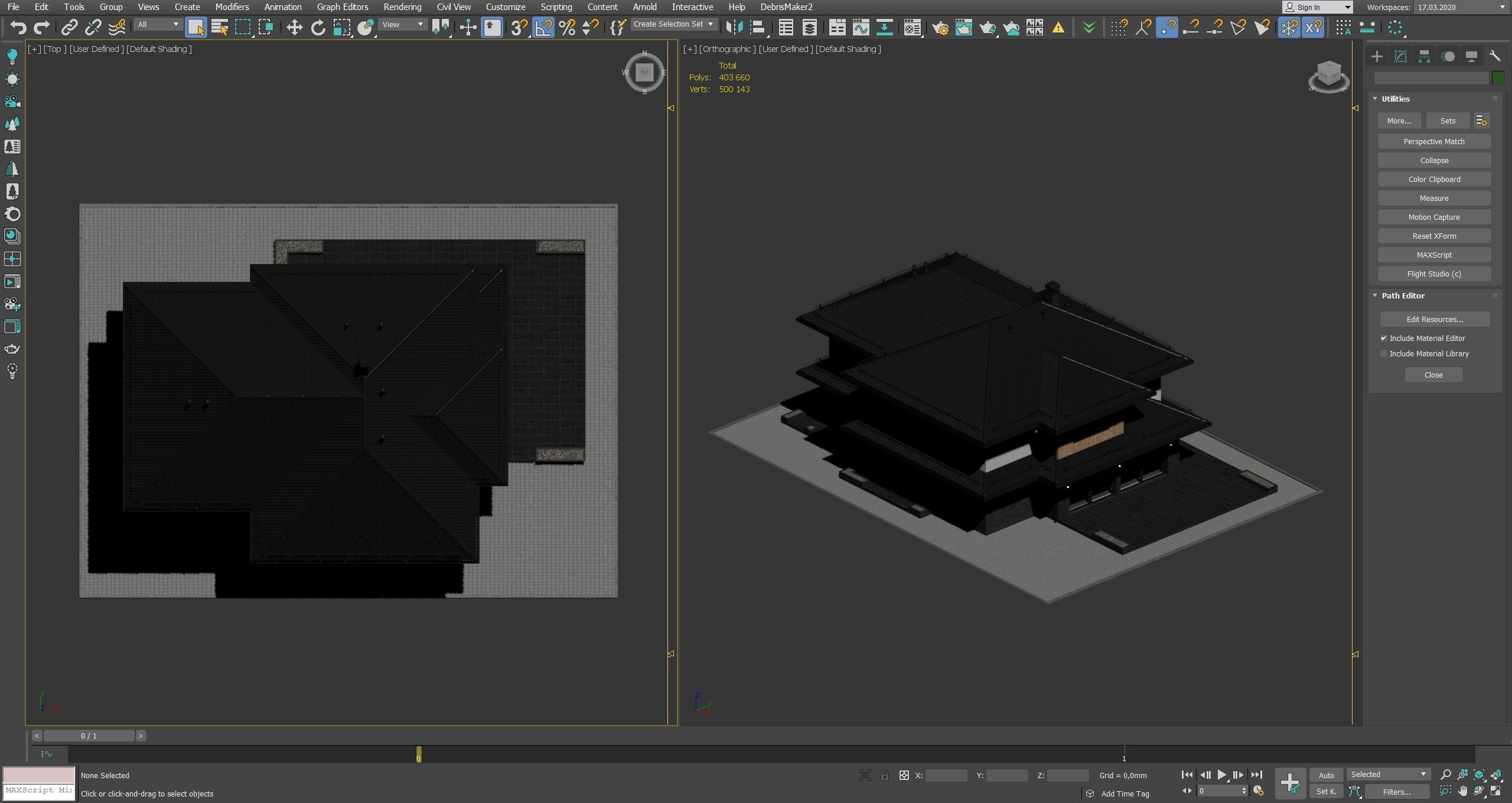Toggle Window/Crossing selection mode
Viewport: 1512px width, 803px height.
click(266, 27)
